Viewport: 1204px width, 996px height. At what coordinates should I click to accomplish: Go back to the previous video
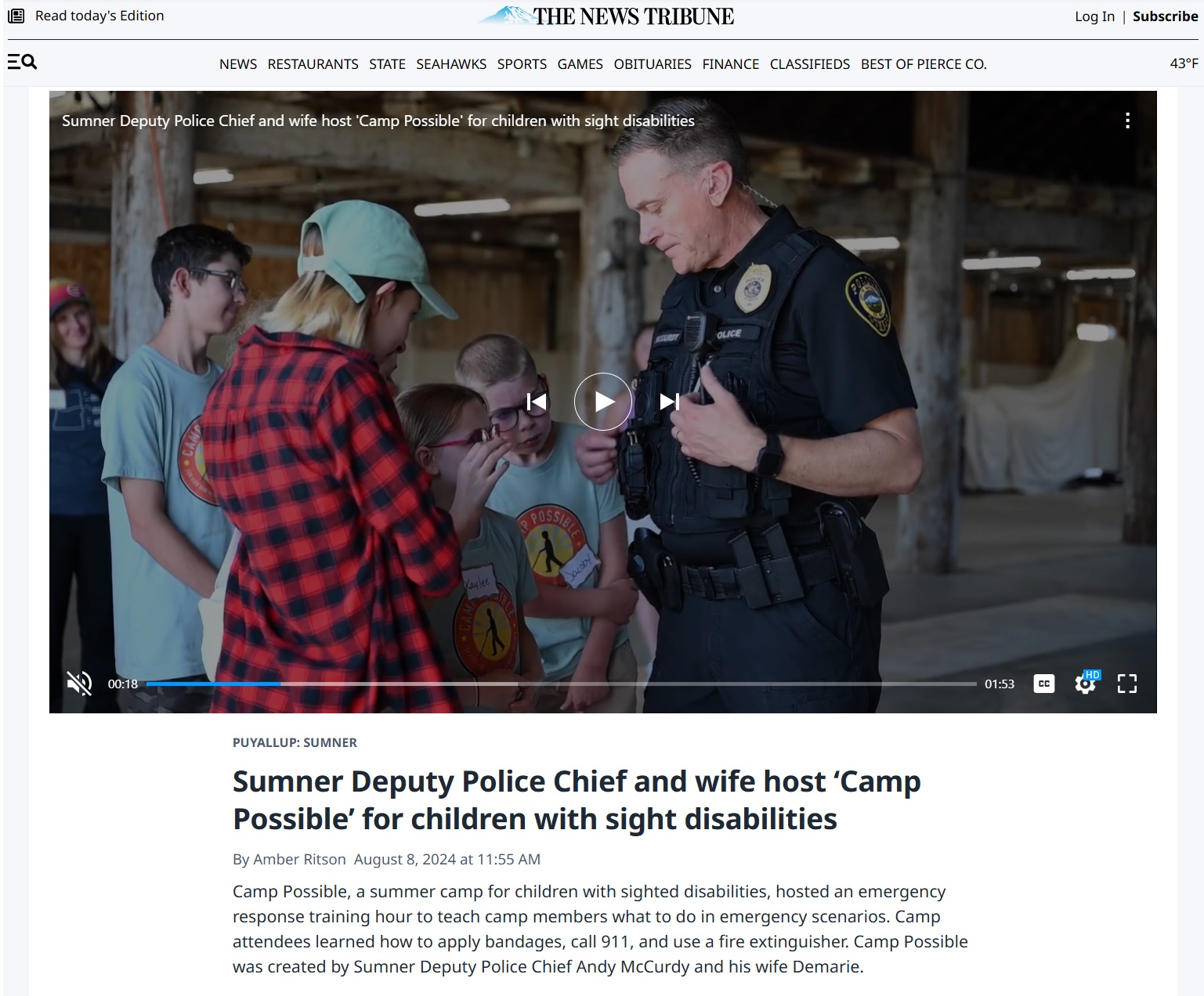pos(537,402)
